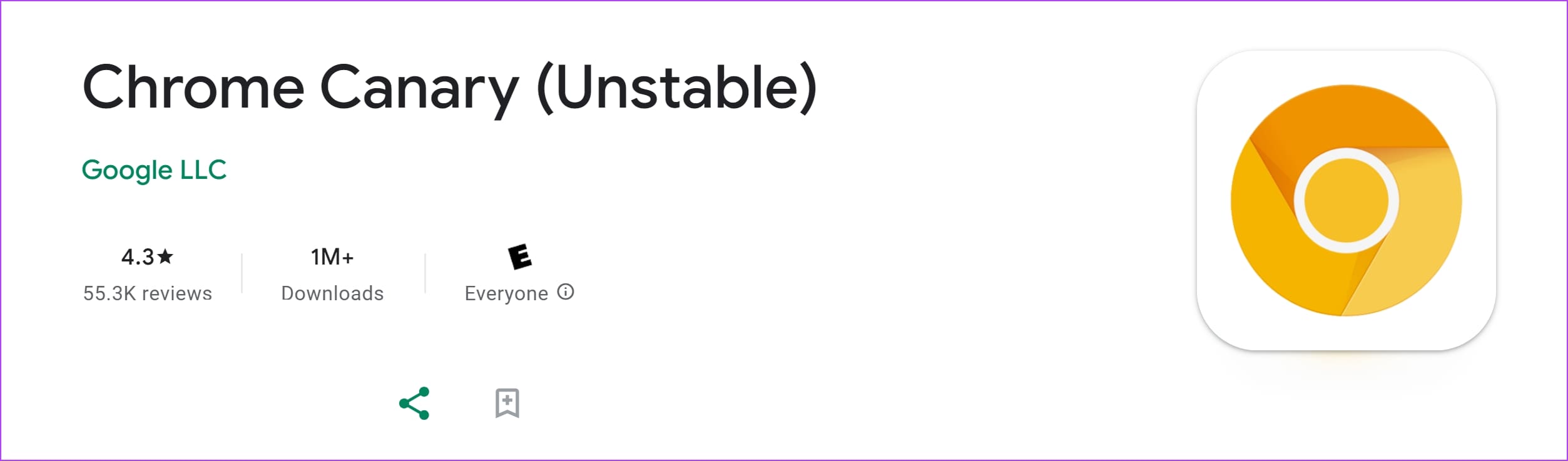Click the Everyone rating label
Screen dimensions: 1568x461
pyautogui.click(x=506, y=293)
